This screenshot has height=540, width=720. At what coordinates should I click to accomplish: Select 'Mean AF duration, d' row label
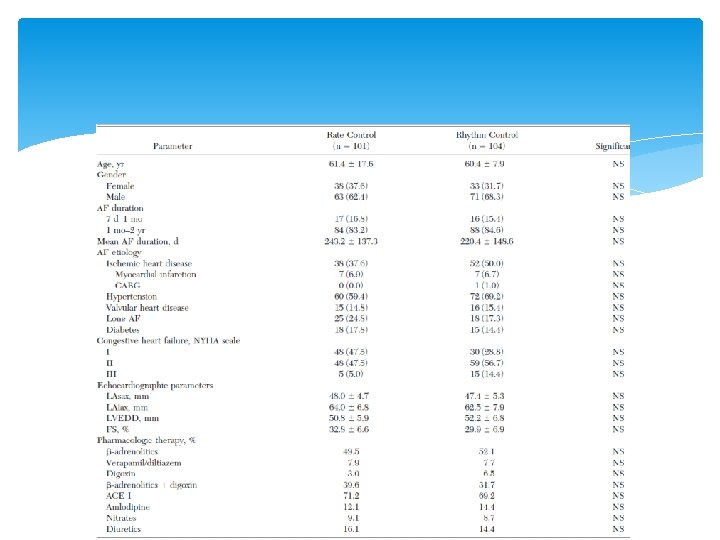point(138,241)
